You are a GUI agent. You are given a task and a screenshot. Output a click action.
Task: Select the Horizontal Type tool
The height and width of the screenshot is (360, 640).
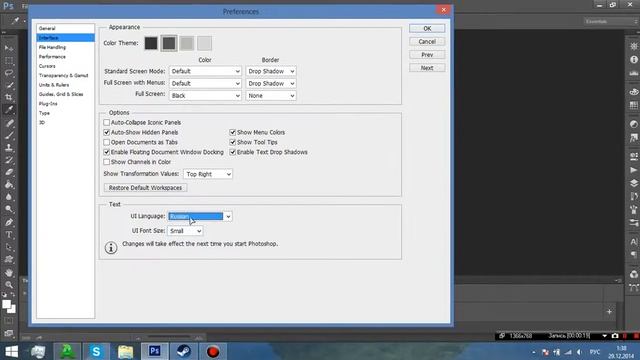pyautogui.click(x=9, y=235)
